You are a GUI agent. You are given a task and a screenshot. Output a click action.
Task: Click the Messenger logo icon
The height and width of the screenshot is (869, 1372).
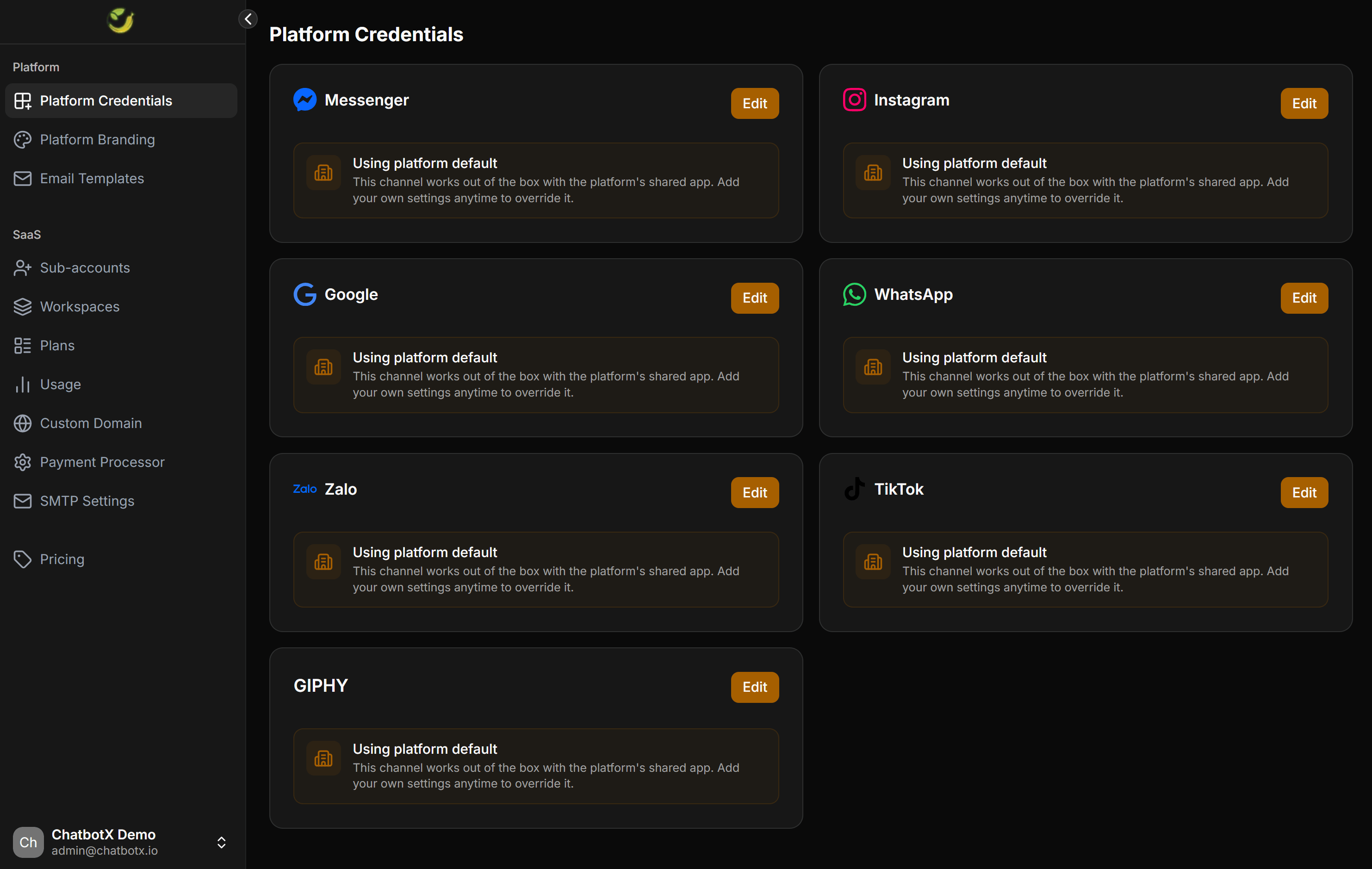tap(305, 100)
